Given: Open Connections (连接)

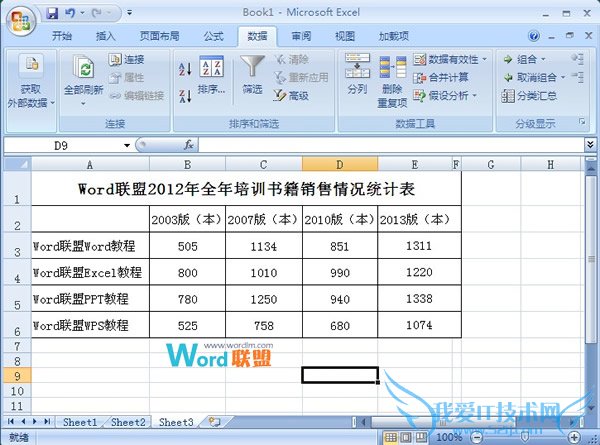Looking at the screenshot, I should coord(126,59).
